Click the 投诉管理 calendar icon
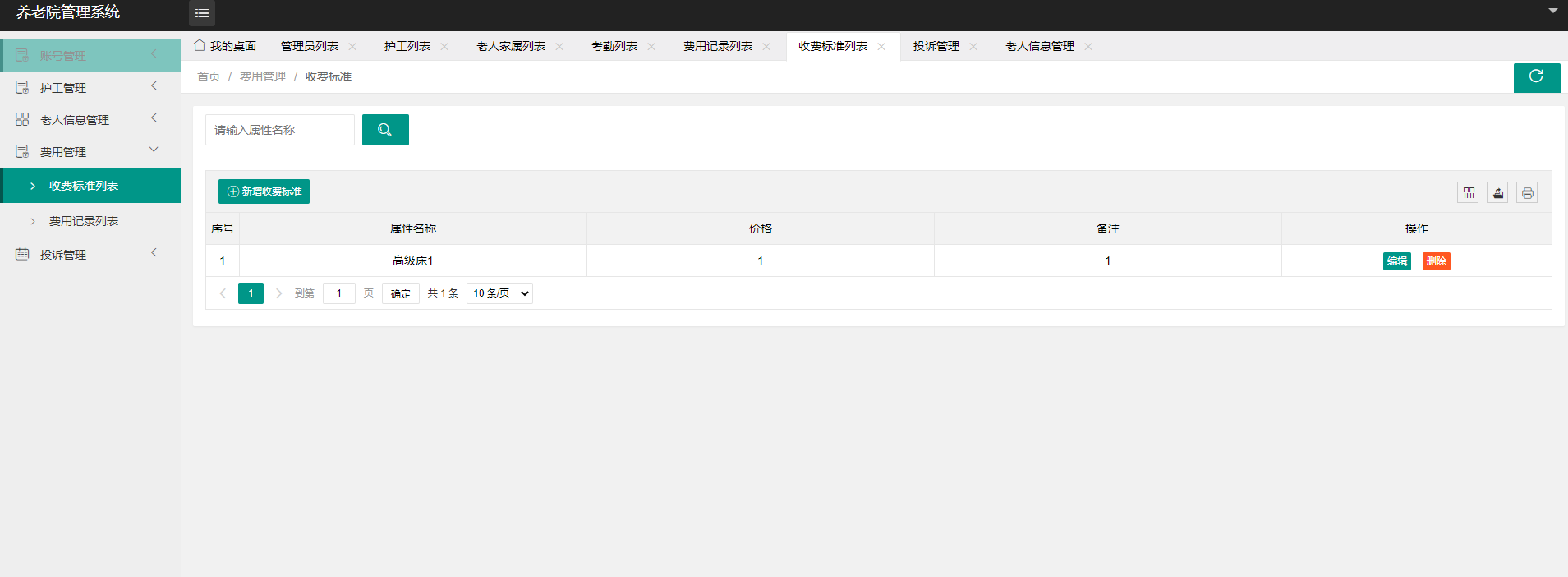This screenshot has height=577, width=1568. pyautogui.click(x=22, y=254)
